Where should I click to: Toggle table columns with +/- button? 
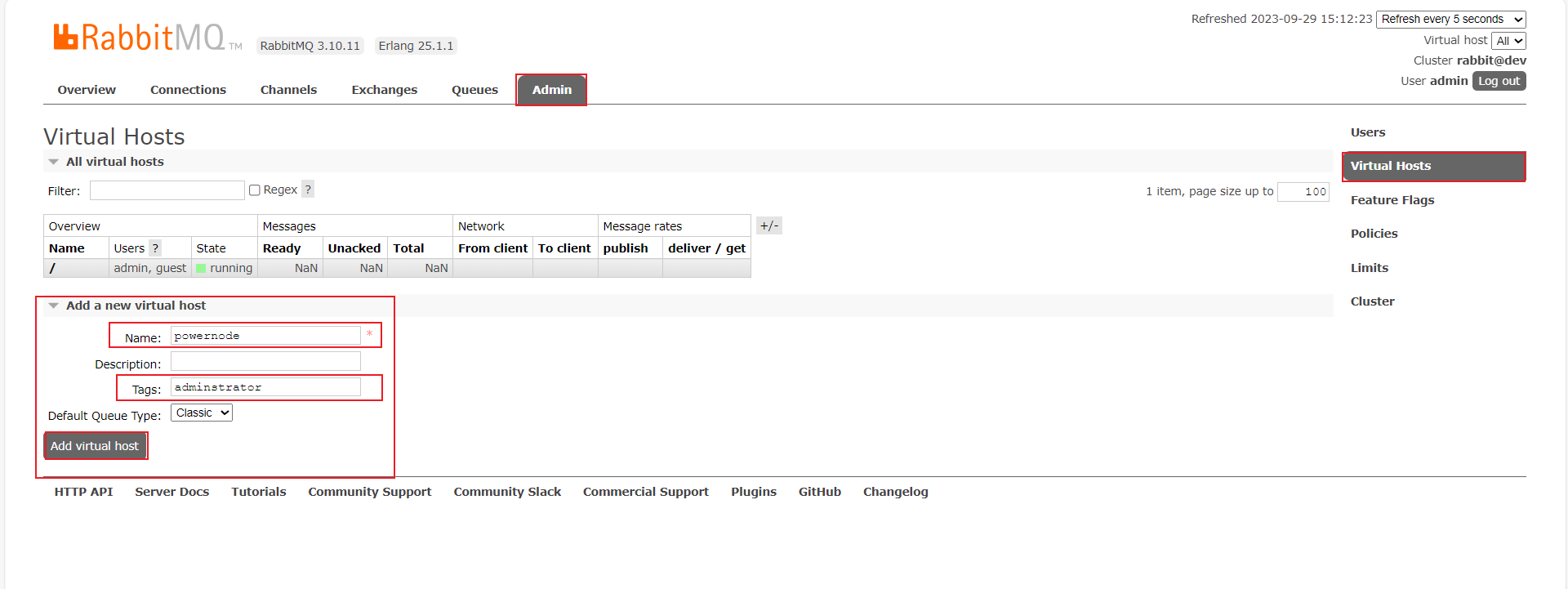769,226
